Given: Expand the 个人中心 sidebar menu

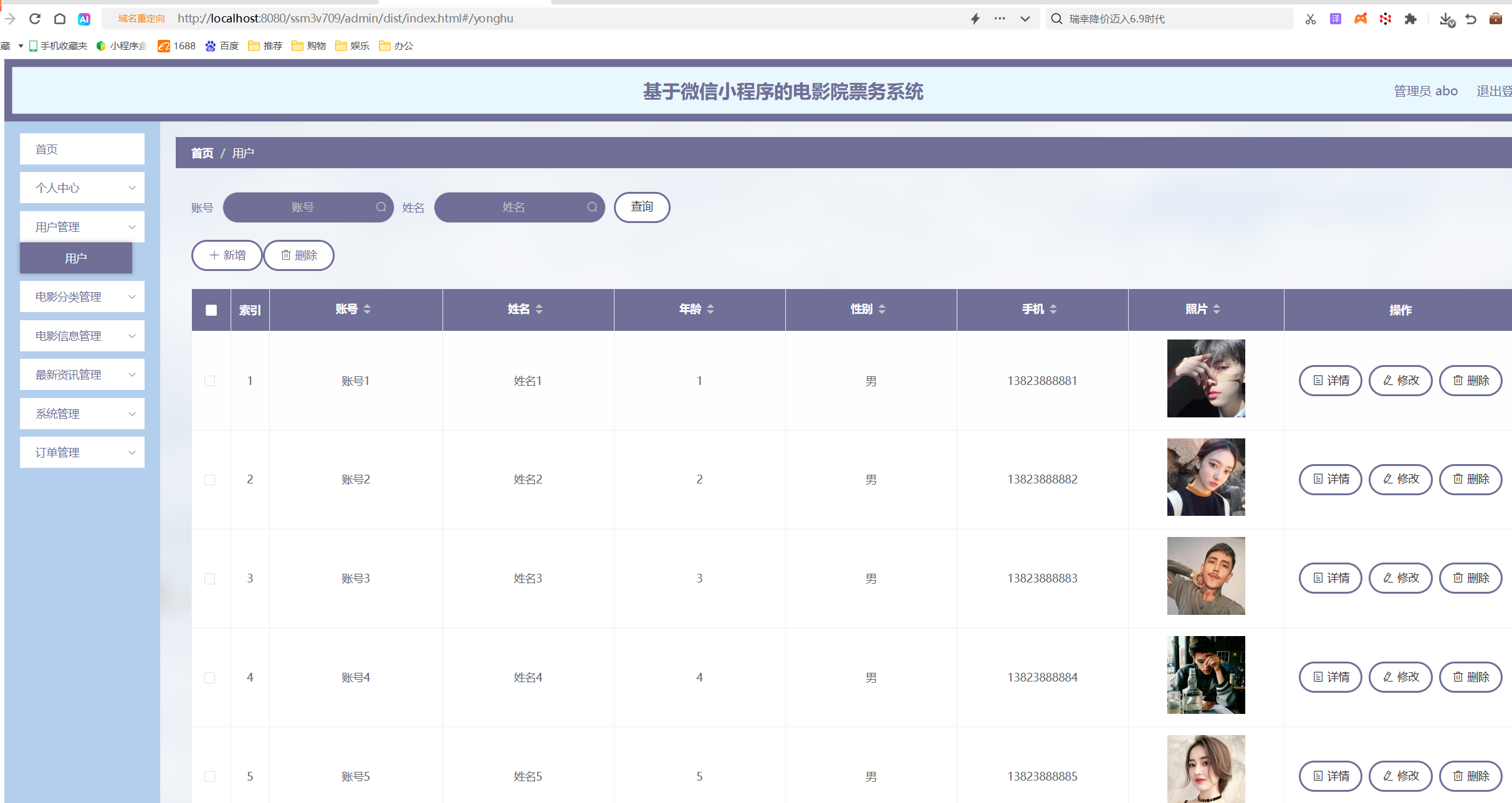Looking at the screenshot, I should click(x=82, y=188).
